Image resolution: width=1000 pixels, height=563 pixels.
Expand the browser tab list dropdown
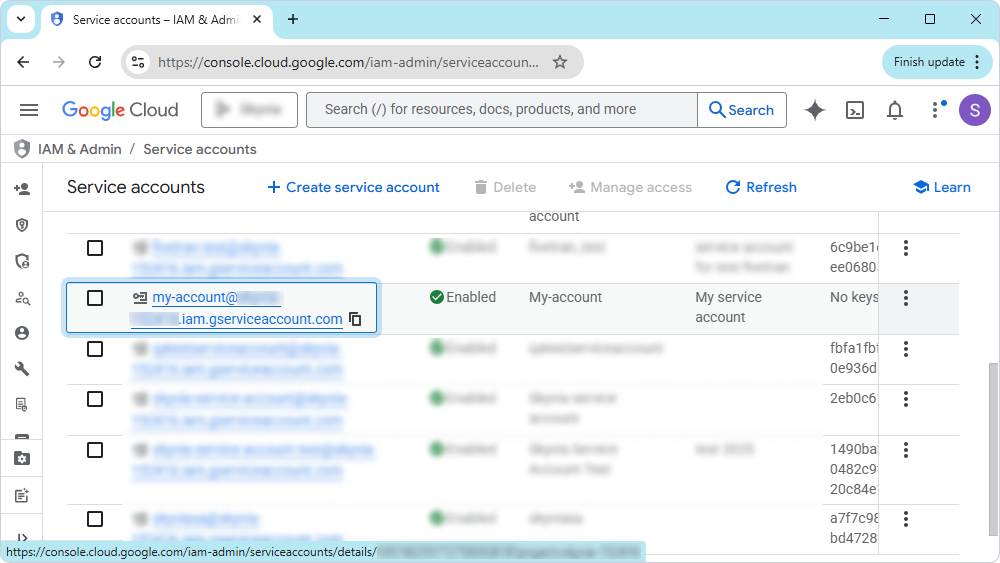coord(20,19)
